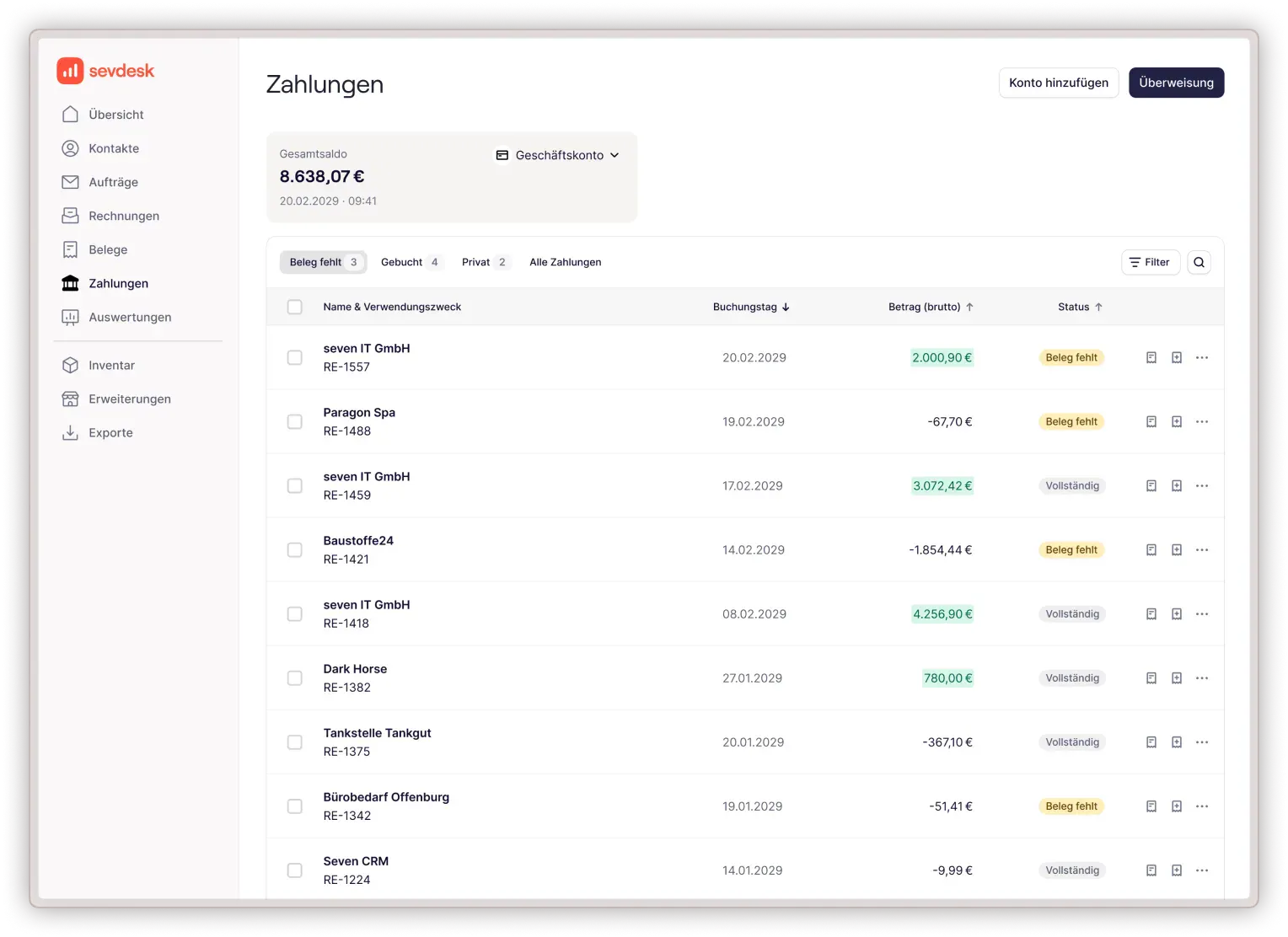Viewport: 1288px width, 937px height.
Task: Click the Gesamtsaldo 8.638,07 € value
Action: coord(322,176)
